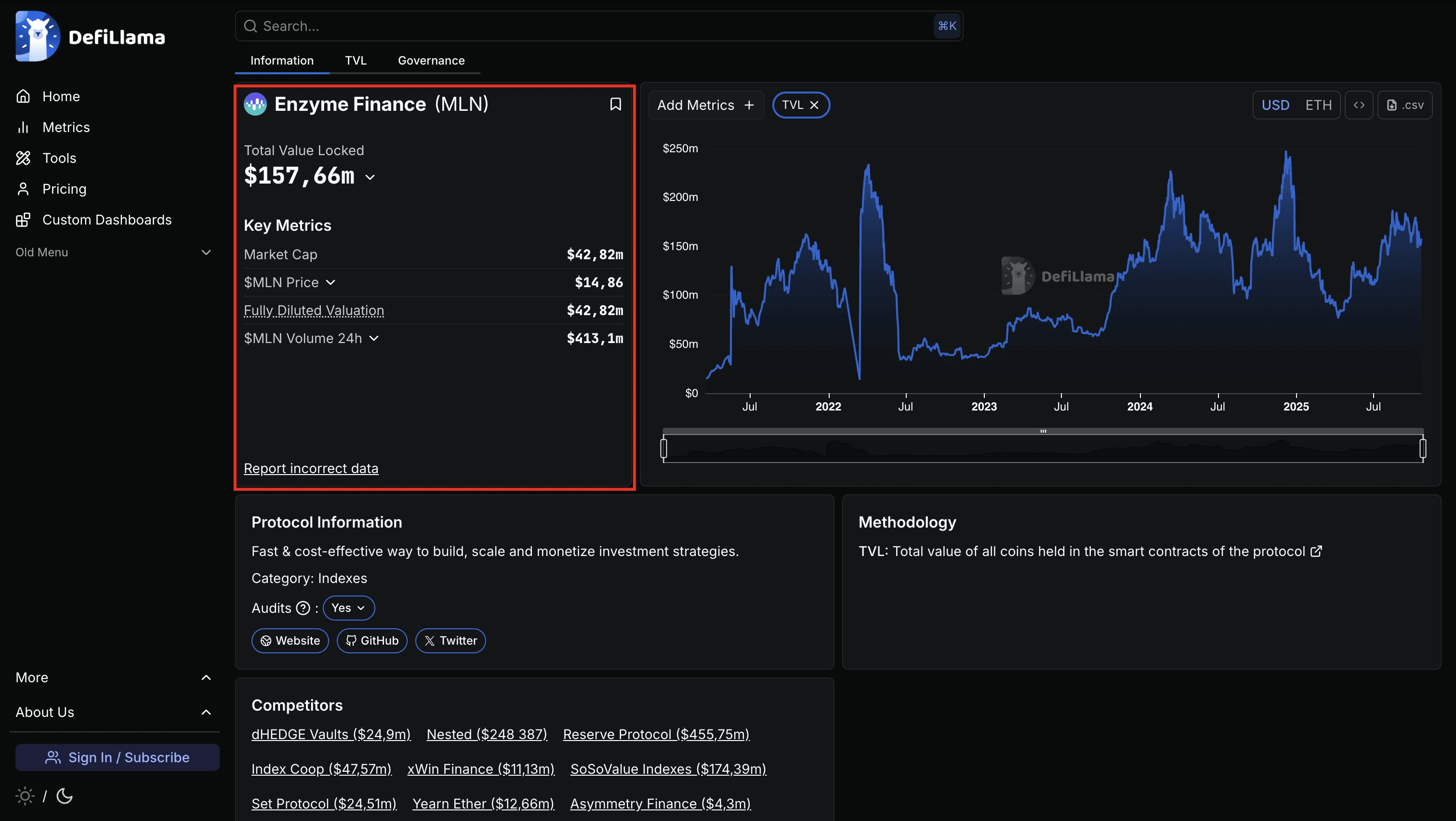
Task: Switch to light mode sun icon
Action: [24, 796]
